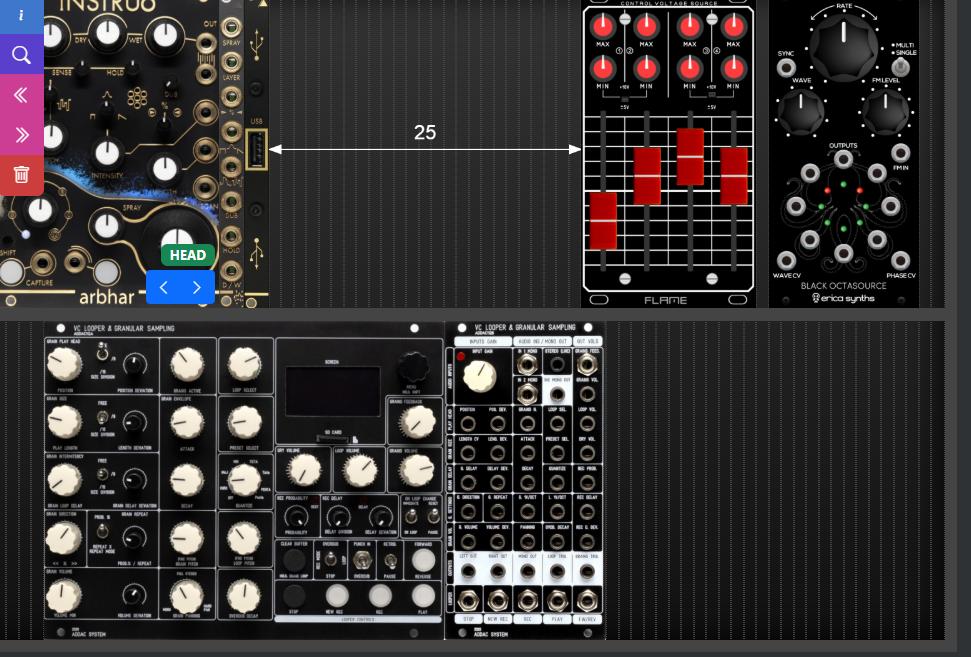This screenshot has width=971, height=657.
Task: Click the third Flame red fader
Action: pos(690,157)
